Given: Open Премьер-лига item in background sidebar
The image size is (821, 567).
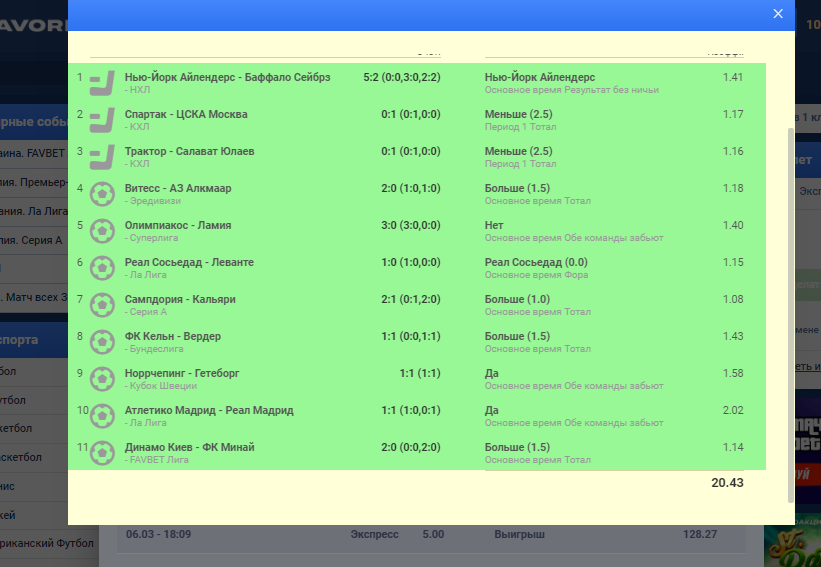Looking at the screenshot, I should [x=34, y=182].
